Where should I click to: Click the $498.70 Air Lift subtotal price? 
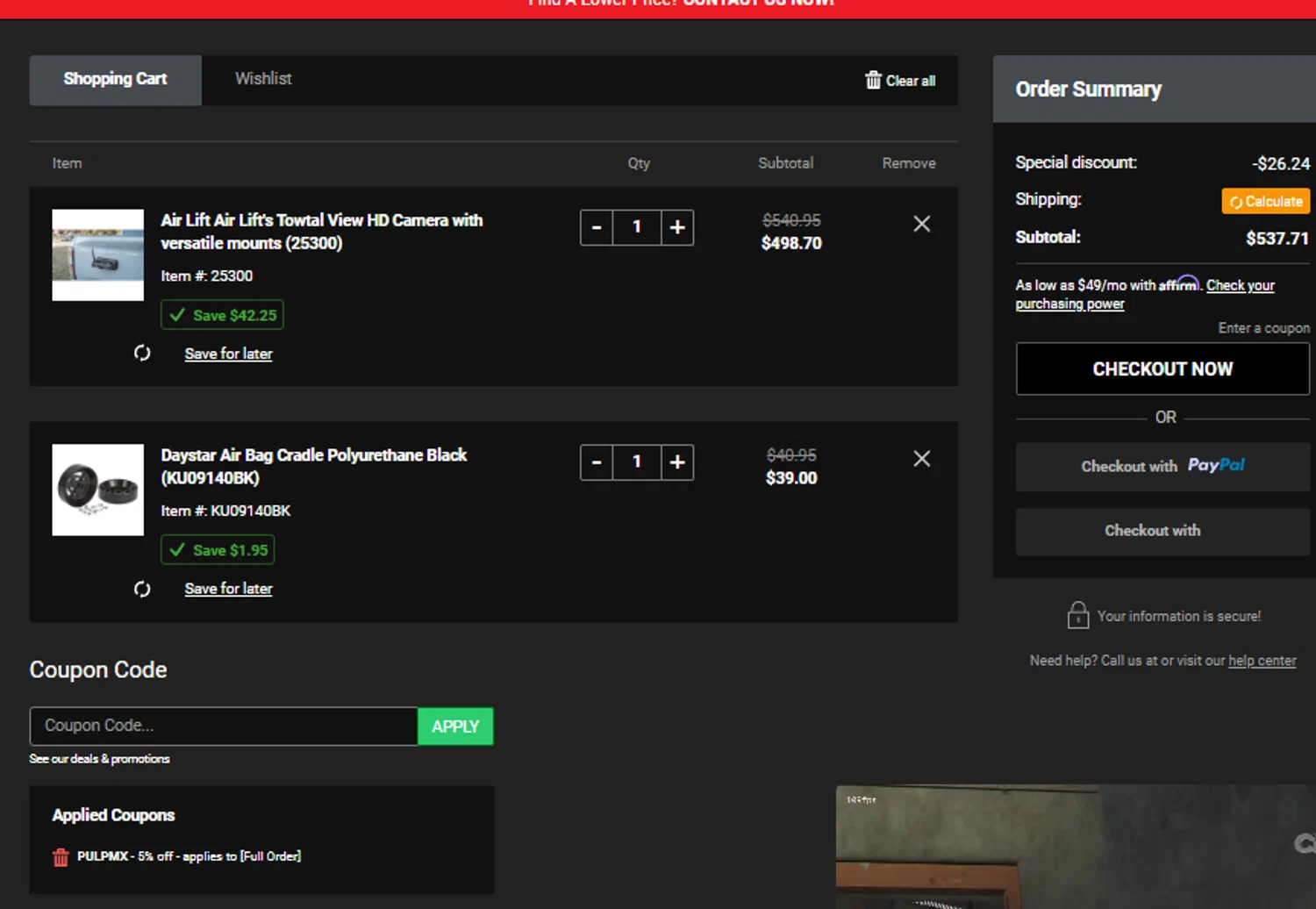tap(791, 243)
